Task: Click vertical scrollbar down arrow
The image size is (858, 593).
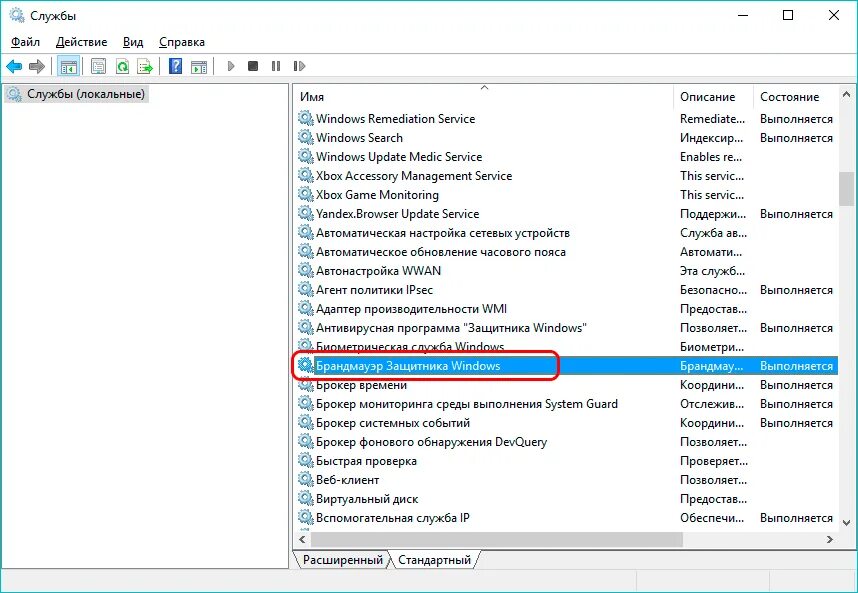Action: 846,523
